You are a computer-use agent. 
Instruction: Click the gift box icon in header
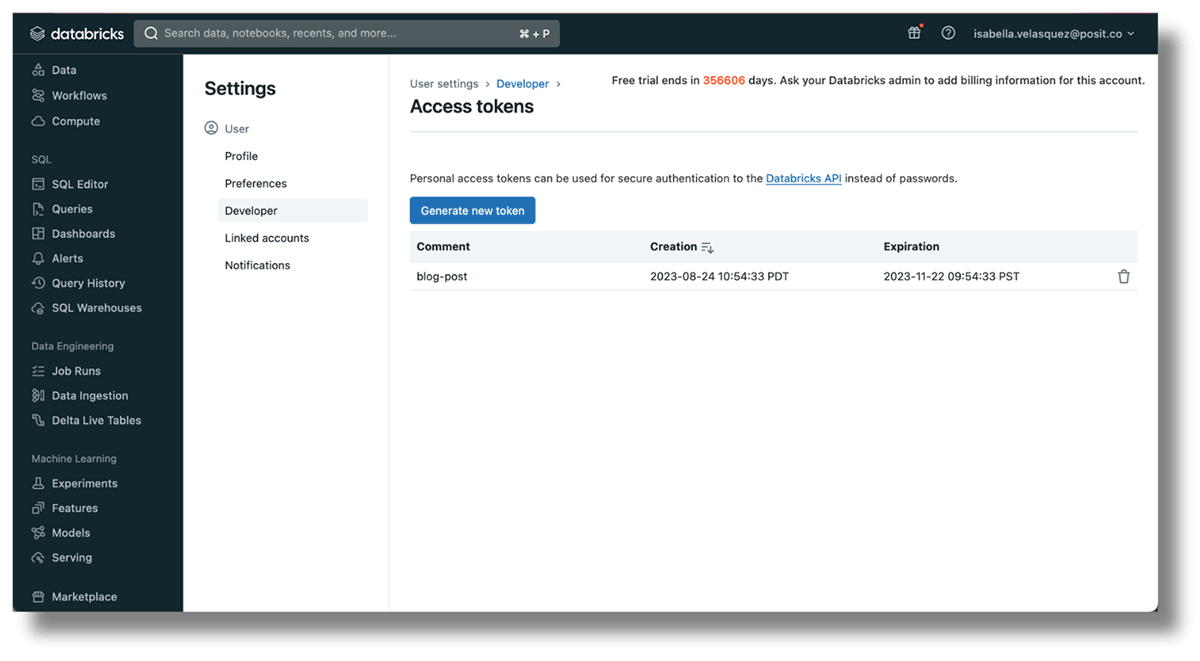913,33
